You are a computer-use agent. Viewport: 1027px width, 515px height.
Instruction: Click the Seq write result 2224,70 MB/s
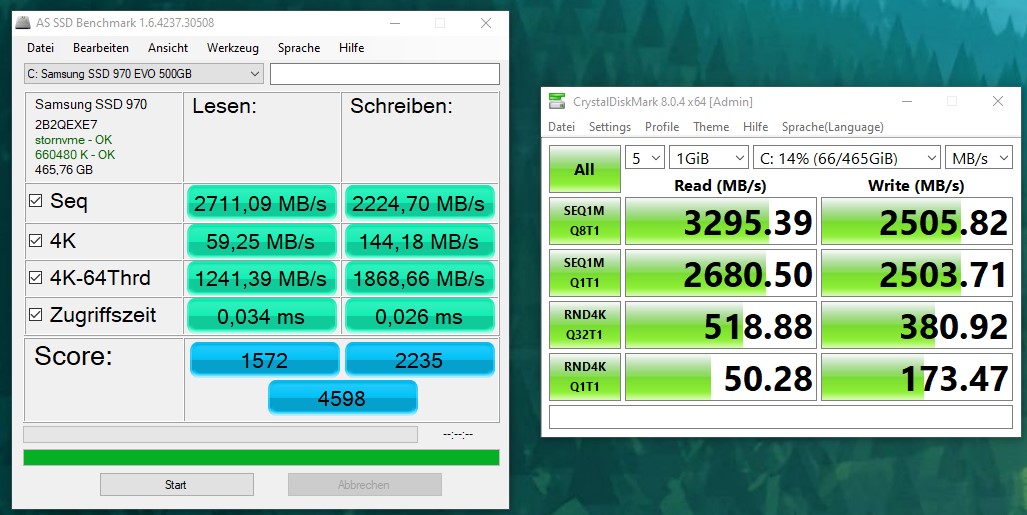click(419, 203)
